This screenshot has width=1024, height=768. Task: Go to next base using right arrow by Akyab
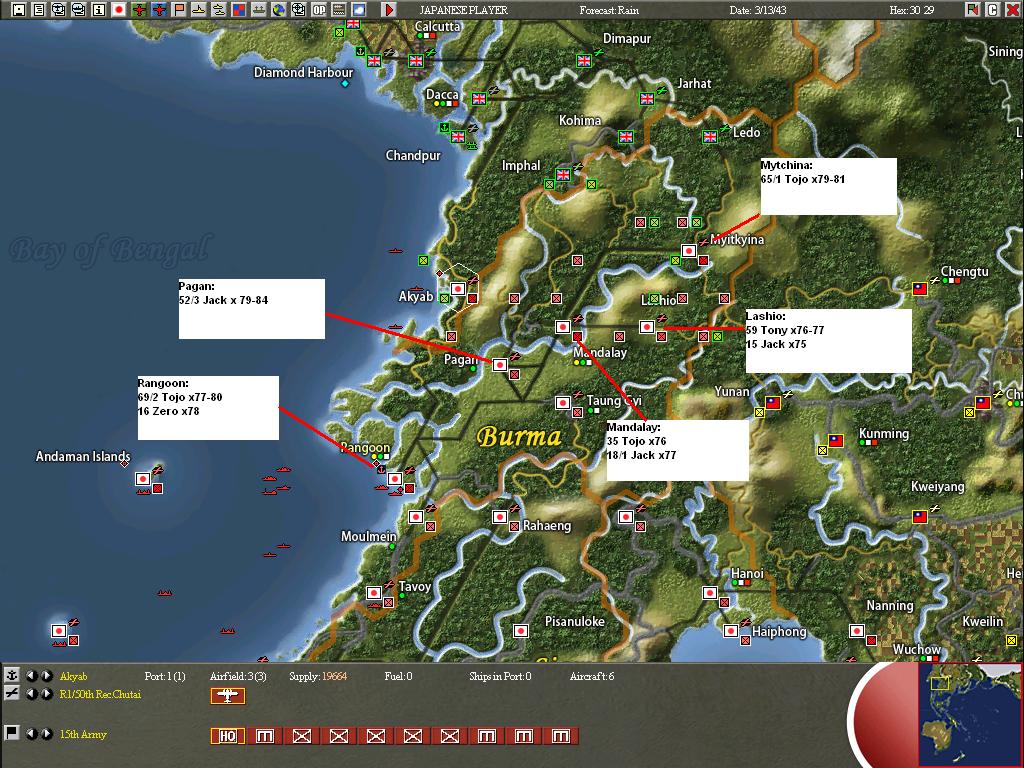click(46, 676)
